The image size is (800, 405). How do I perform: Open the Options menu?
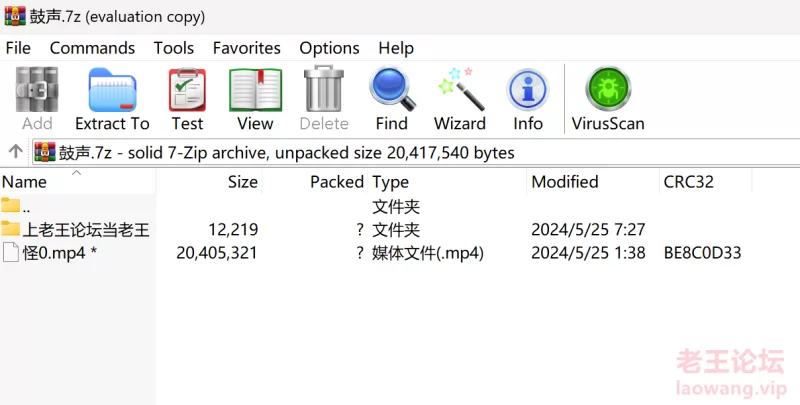(330, 48)
